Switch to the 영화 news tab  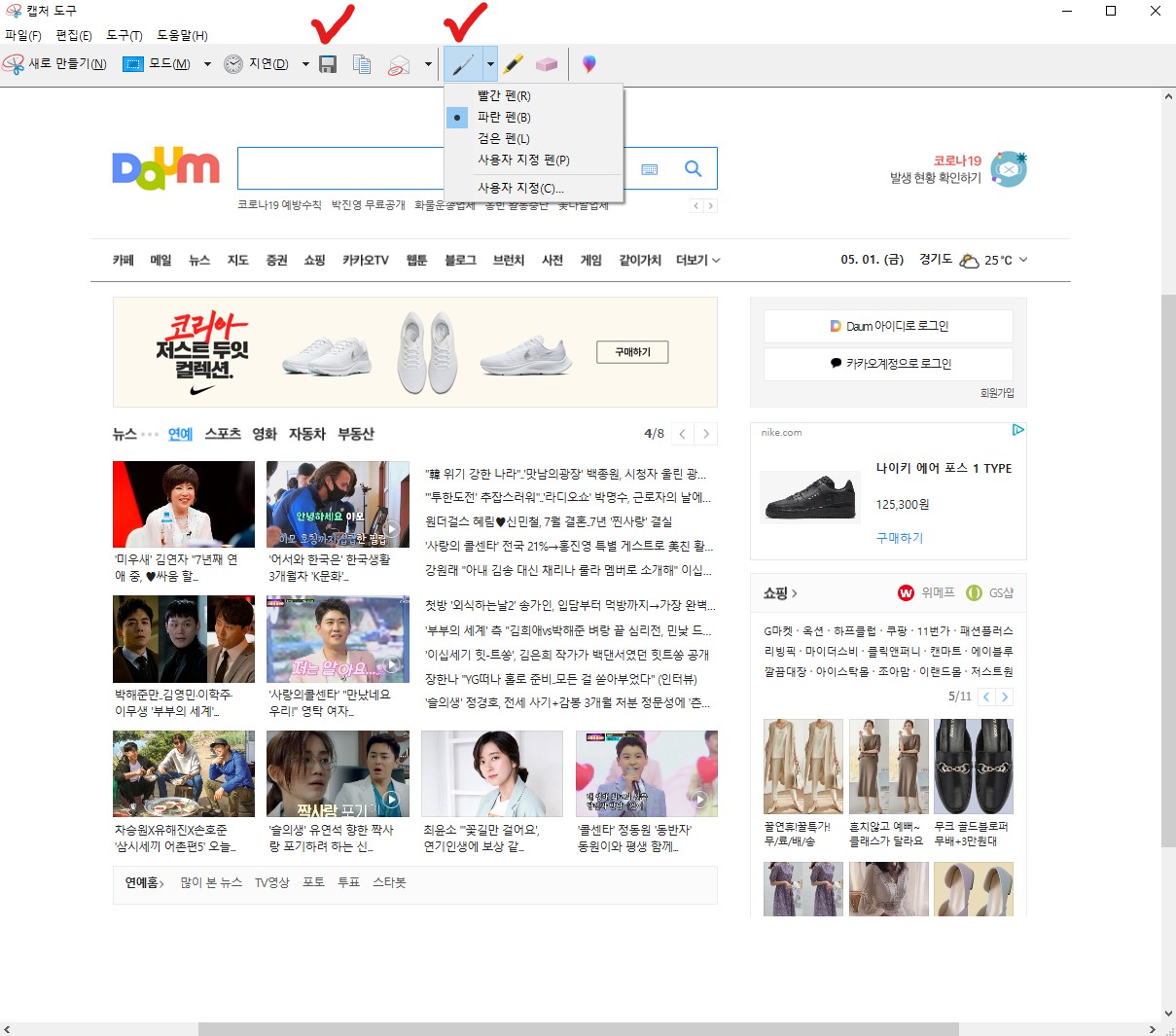click(265, 434)
